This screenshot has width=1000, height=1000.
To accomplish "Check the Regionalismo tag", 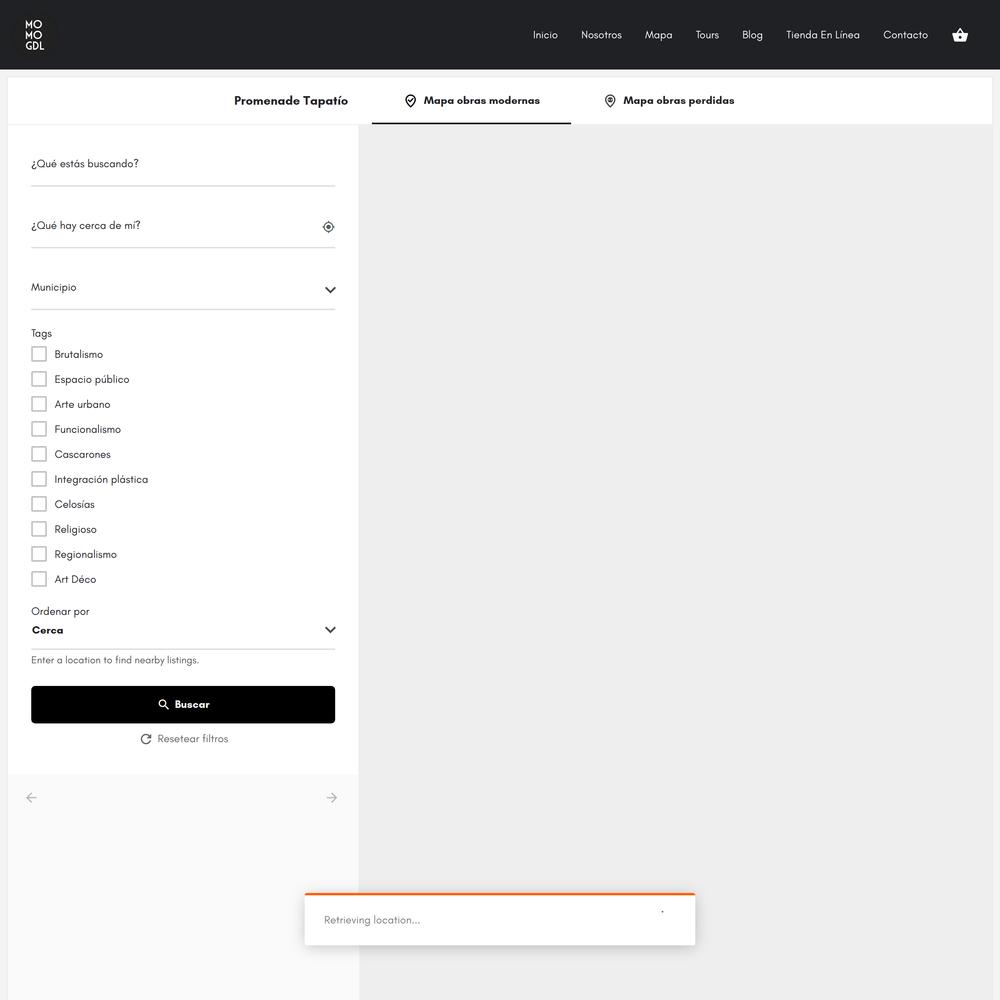I will click(x=39, y=554).
